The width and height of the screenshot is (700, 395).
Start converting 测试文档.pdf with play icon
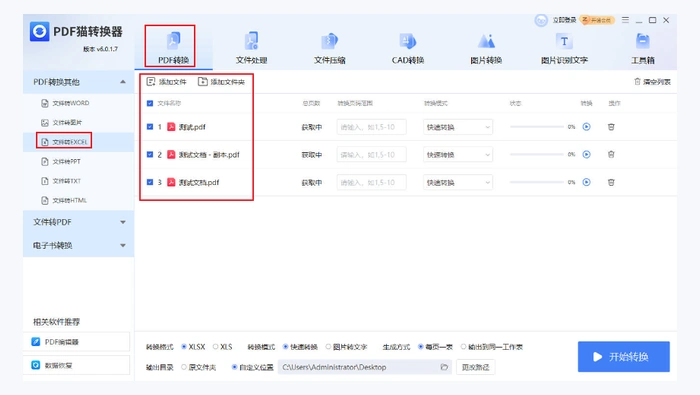click(587, 182)
